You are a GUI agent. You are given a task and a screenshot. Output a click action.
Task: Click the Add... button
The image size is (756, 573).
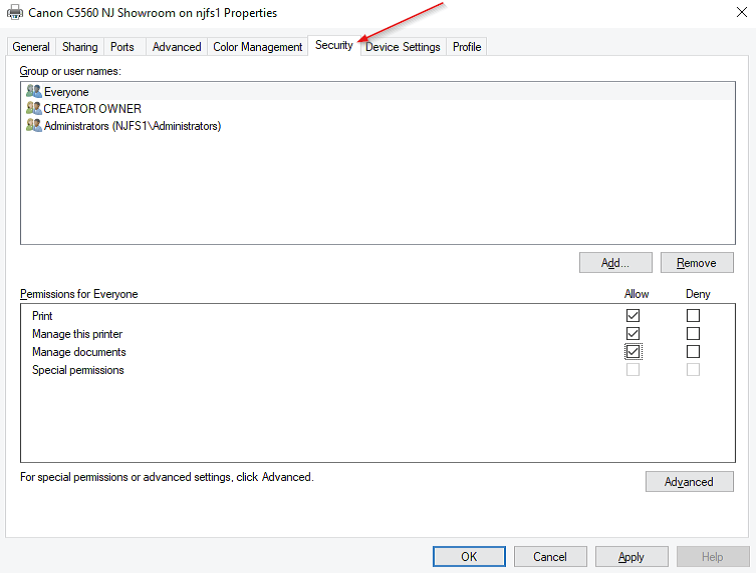(615, 263)
